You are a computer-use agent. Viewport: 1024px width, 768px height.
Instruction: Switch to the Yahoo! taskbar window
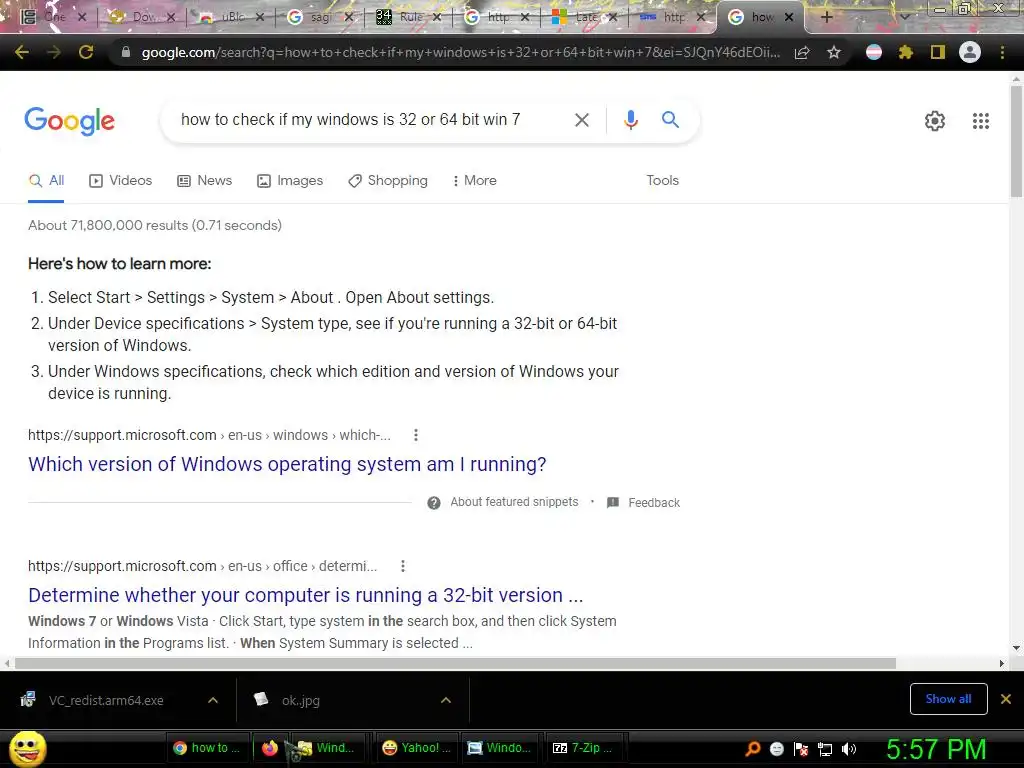pos(416,748)
